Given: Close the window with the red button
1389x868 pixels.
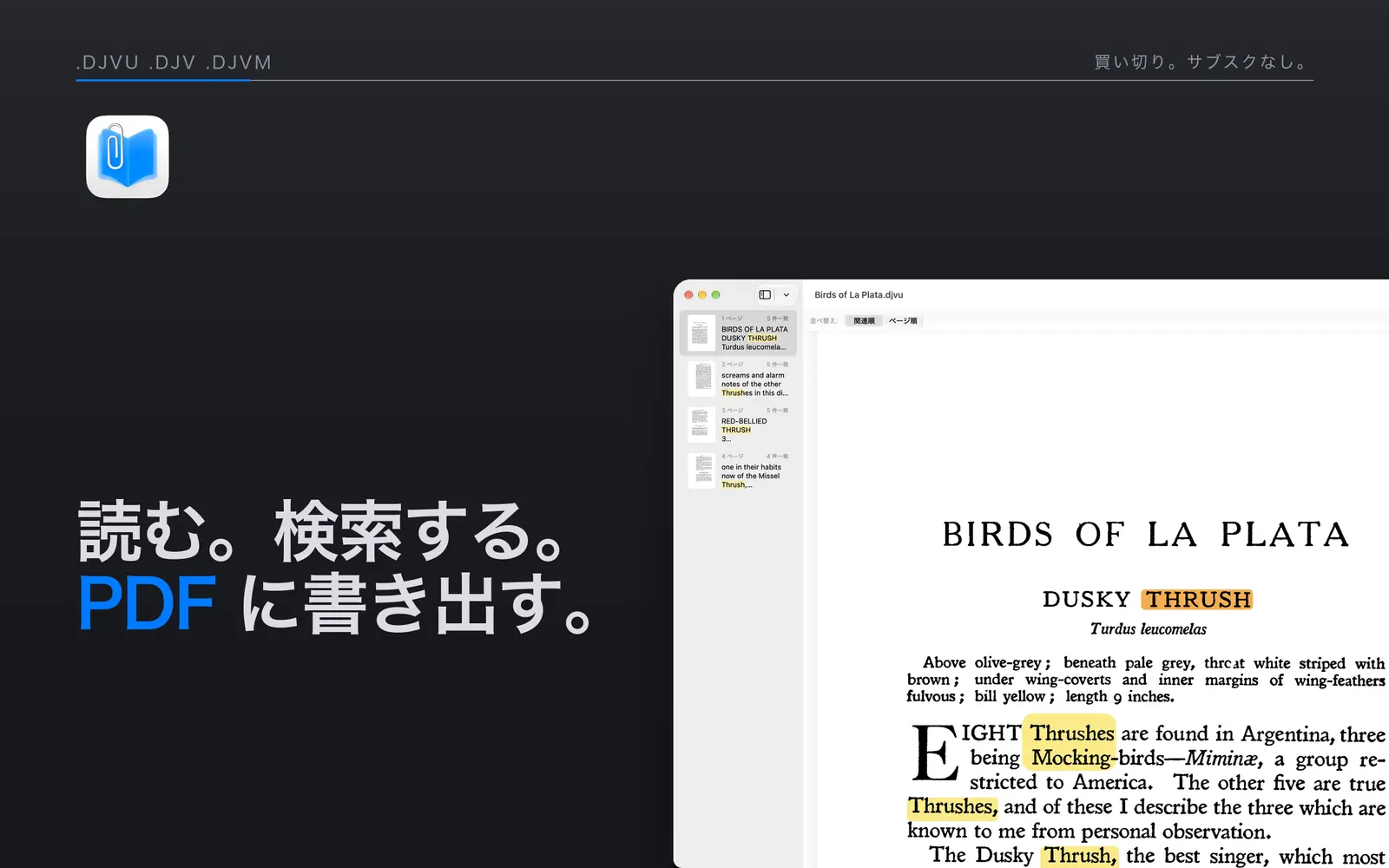Looking at the screenshot, I should [x=688, y=295].
